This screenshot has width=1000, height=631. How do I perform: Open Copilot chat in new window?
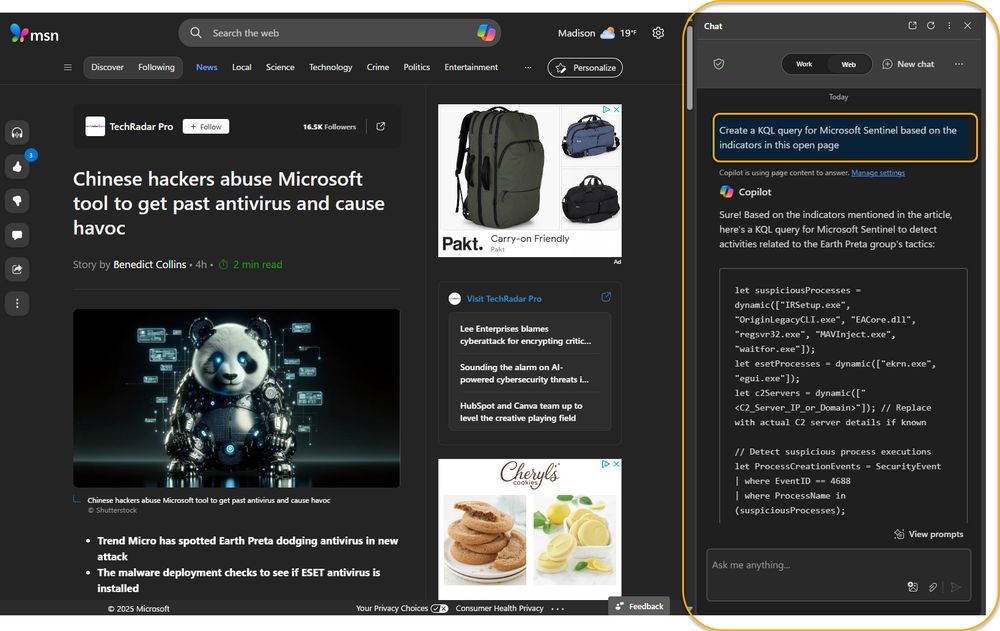pos(913,26)
